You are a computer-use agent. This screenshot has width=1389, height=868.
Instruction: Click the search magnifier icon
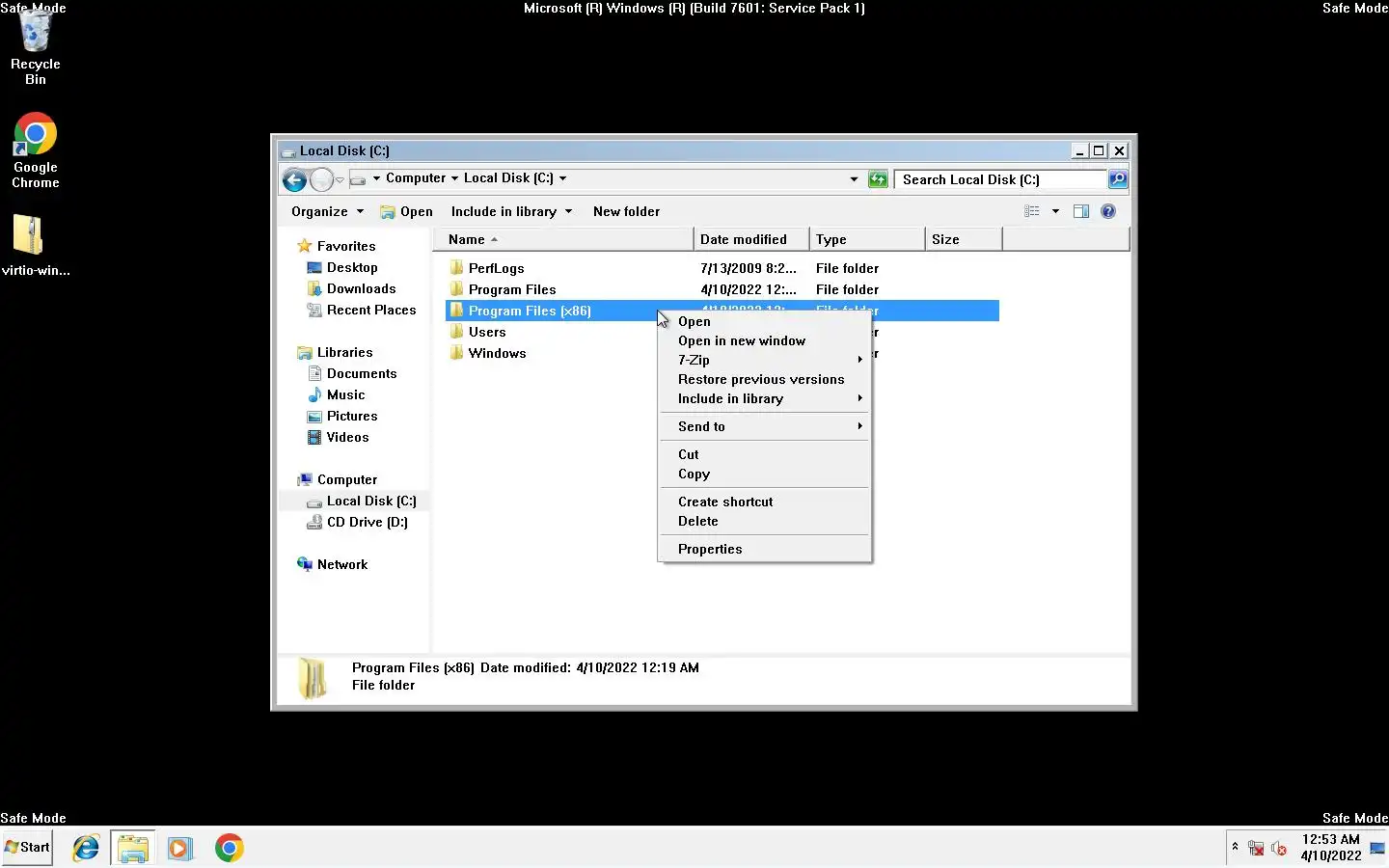tap(1117, 179)
